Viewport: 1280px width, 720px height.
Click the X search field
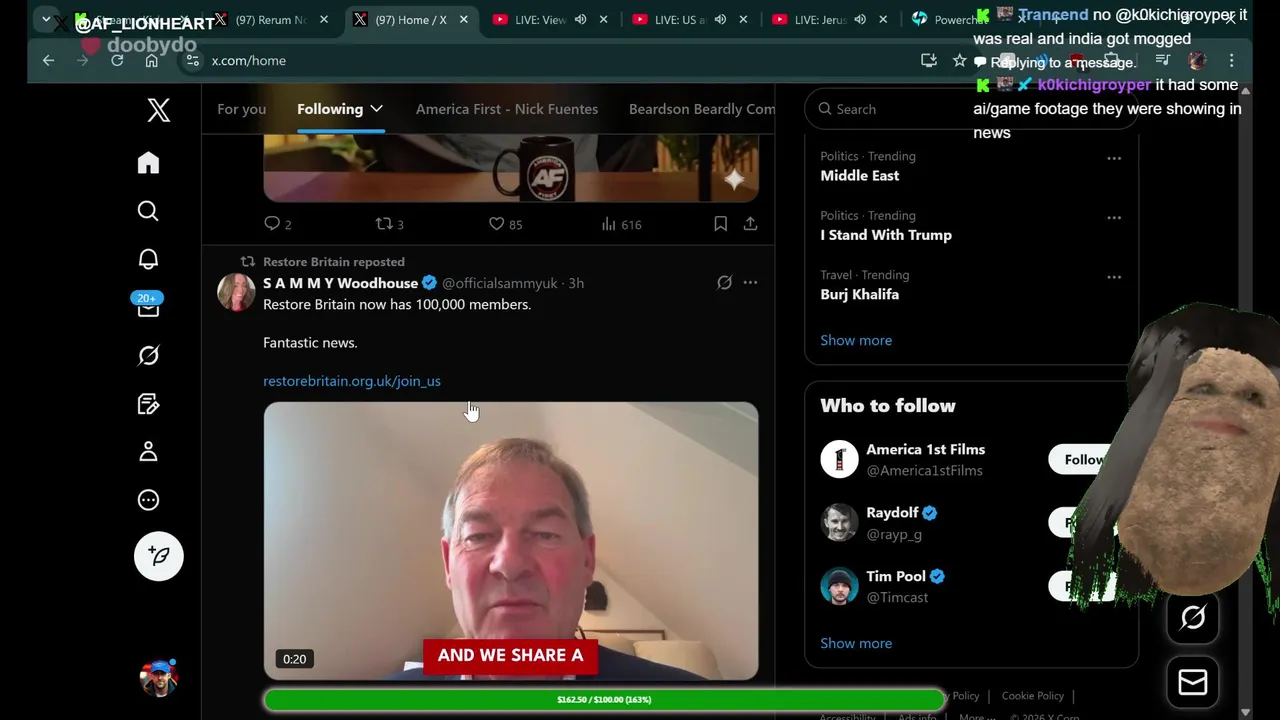pos(970,109)
